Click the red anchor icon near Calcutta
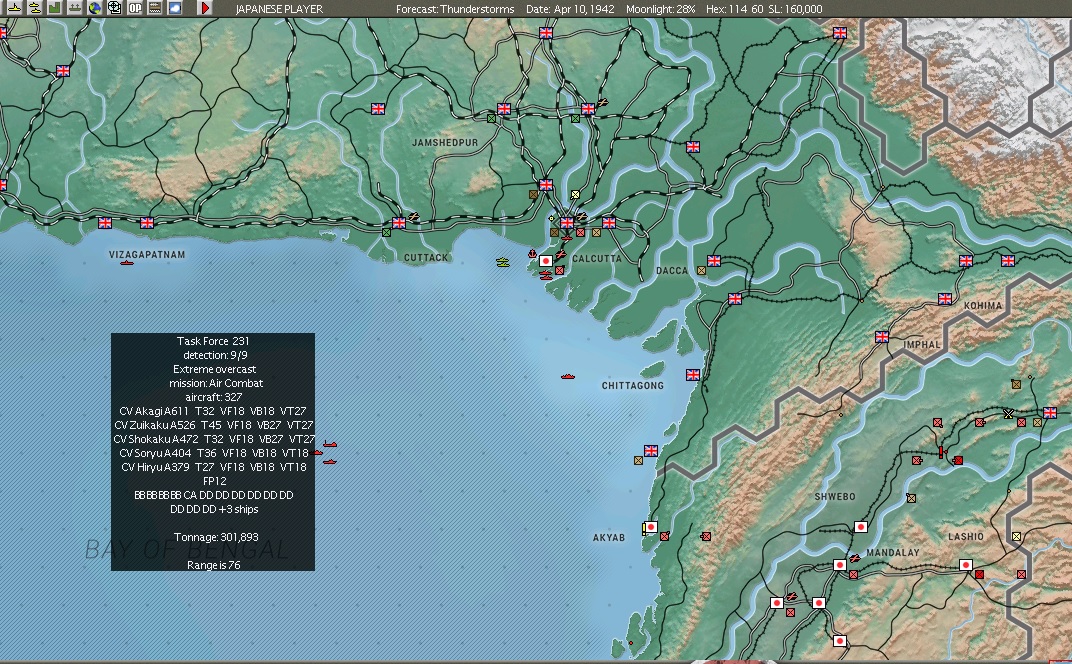Screen dimensions: 1072x664 click(532, 254)
